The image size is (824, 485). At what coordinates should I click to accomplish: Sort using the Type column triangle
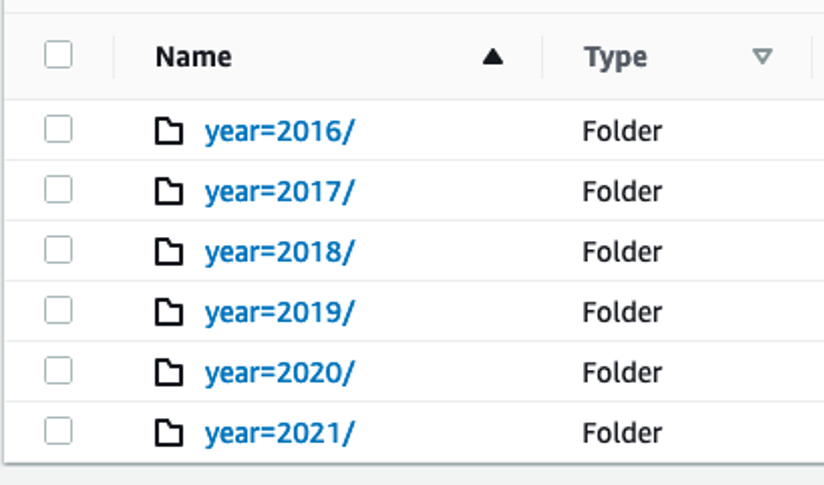point(762,56)
